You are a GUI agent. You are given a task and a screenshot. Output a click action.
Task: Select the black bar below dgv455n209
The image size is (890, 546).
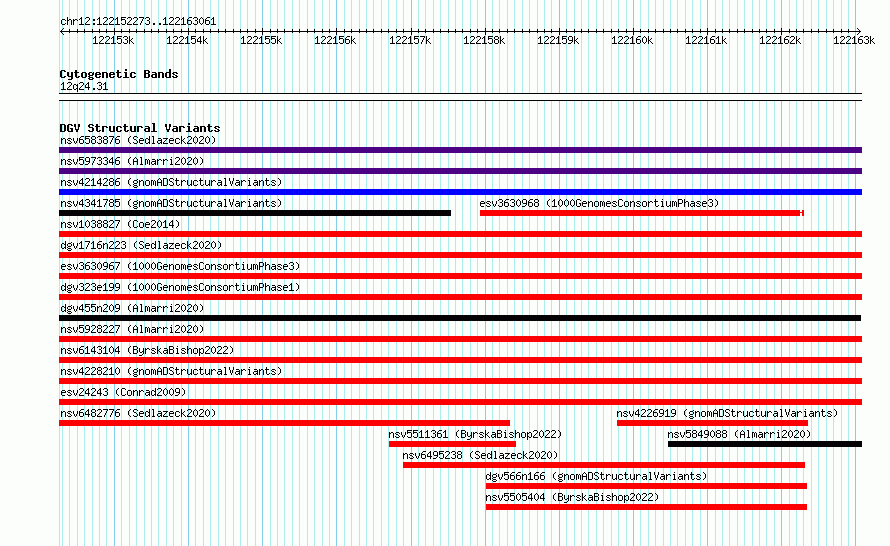pyautogui.click(x=460, y=318)
